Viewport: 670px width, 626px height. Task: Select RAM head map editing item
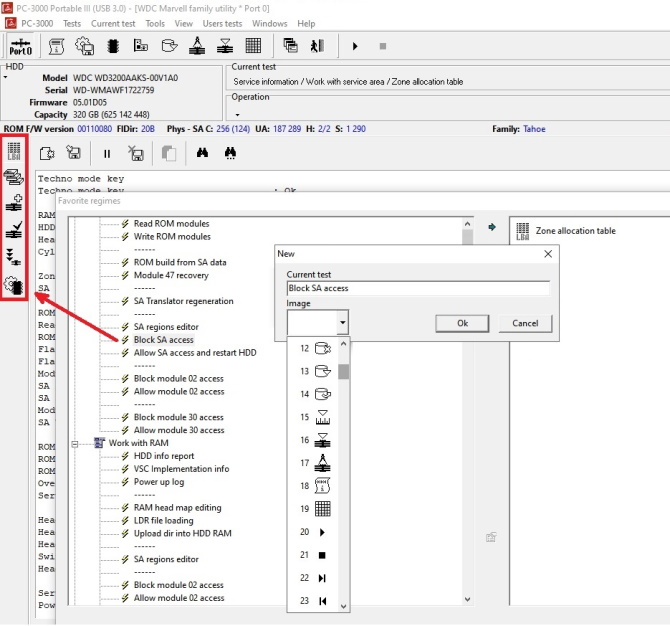[x=177, y=508]
